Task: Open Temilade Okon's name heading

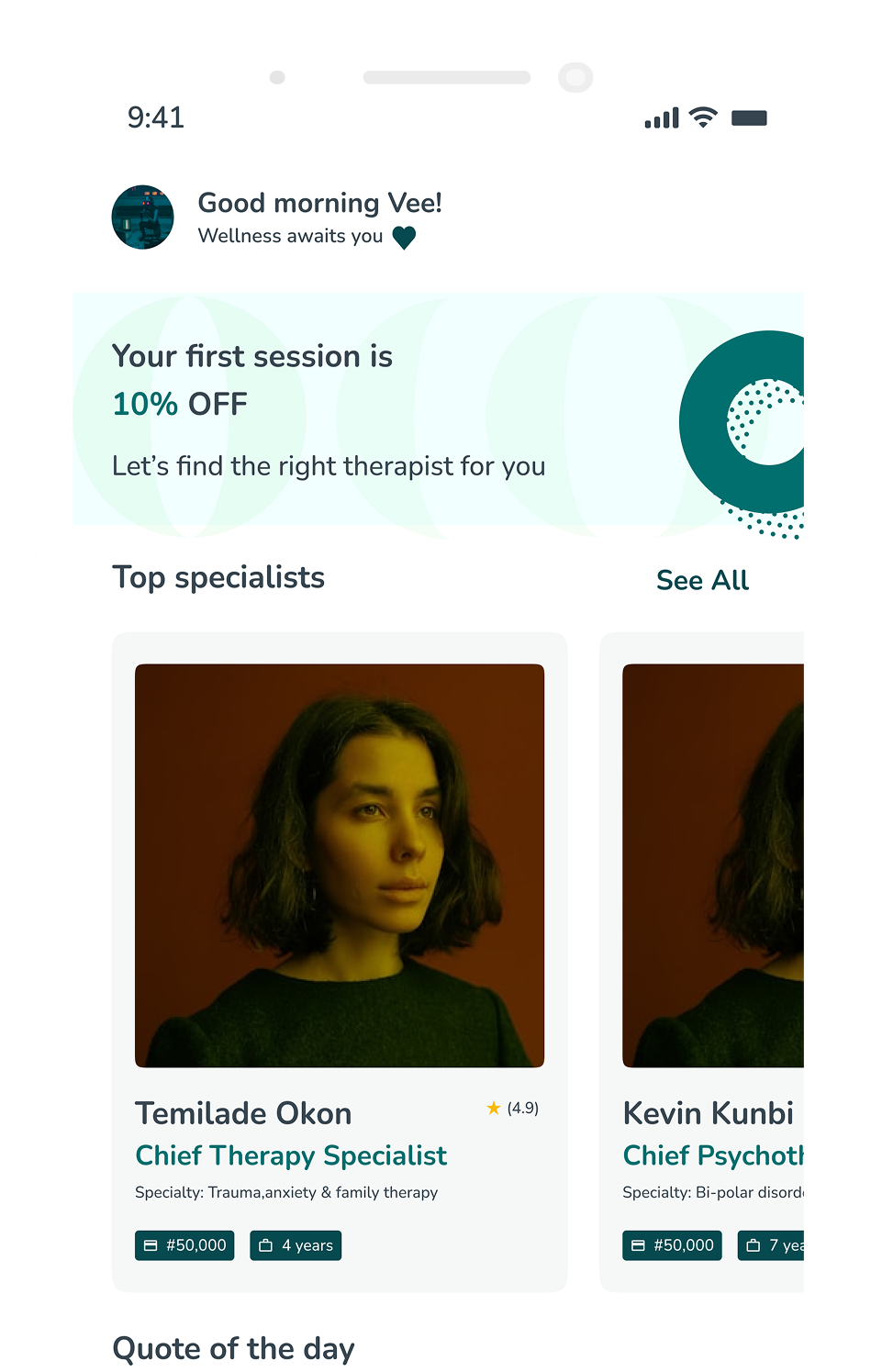Action: tap(243, 1113)
